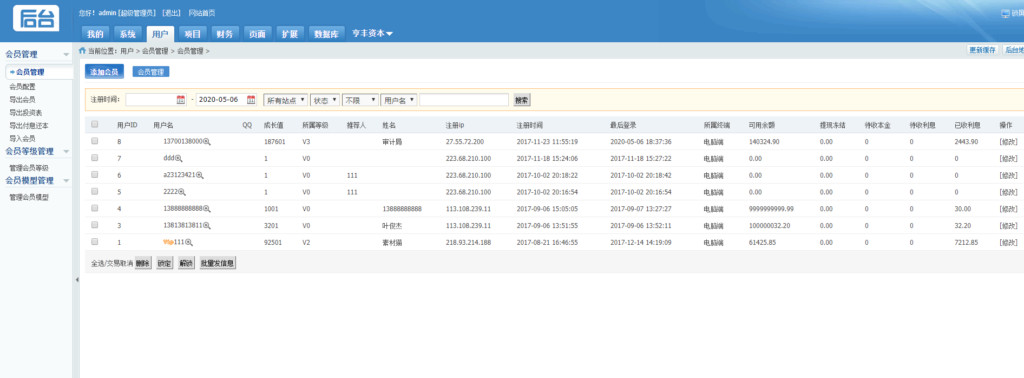1024x378 pixels.
Task: Check the row for user ID 6
Action: tap(95, 174)
